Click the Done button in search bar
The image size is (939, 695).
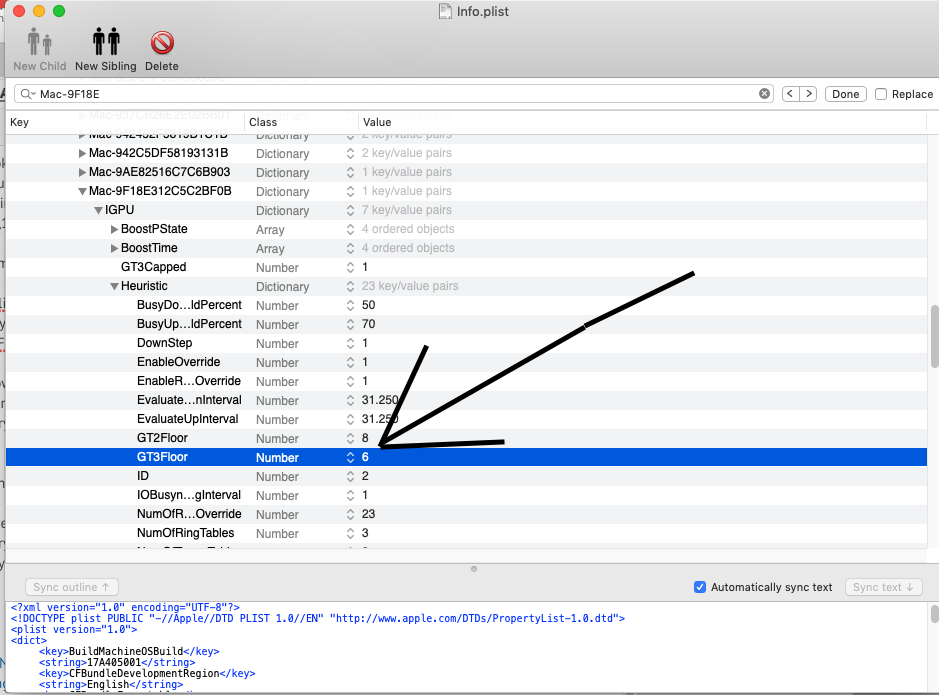point(845,94)
